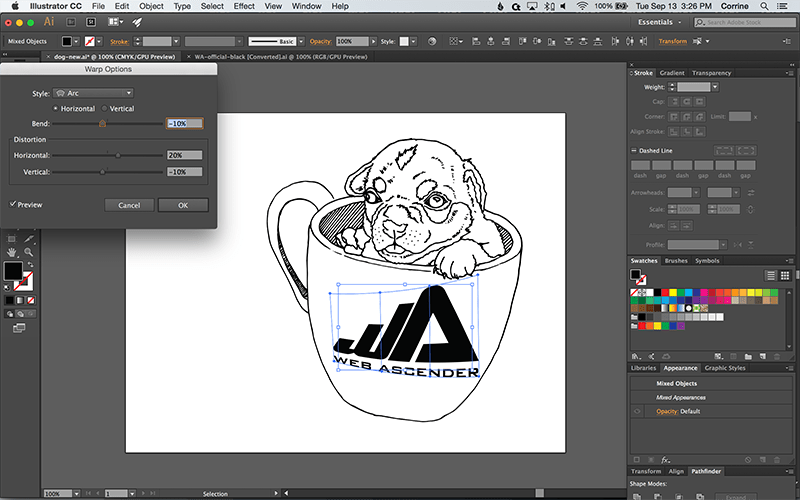Click the Horizontal distortion 20% field

184,155
